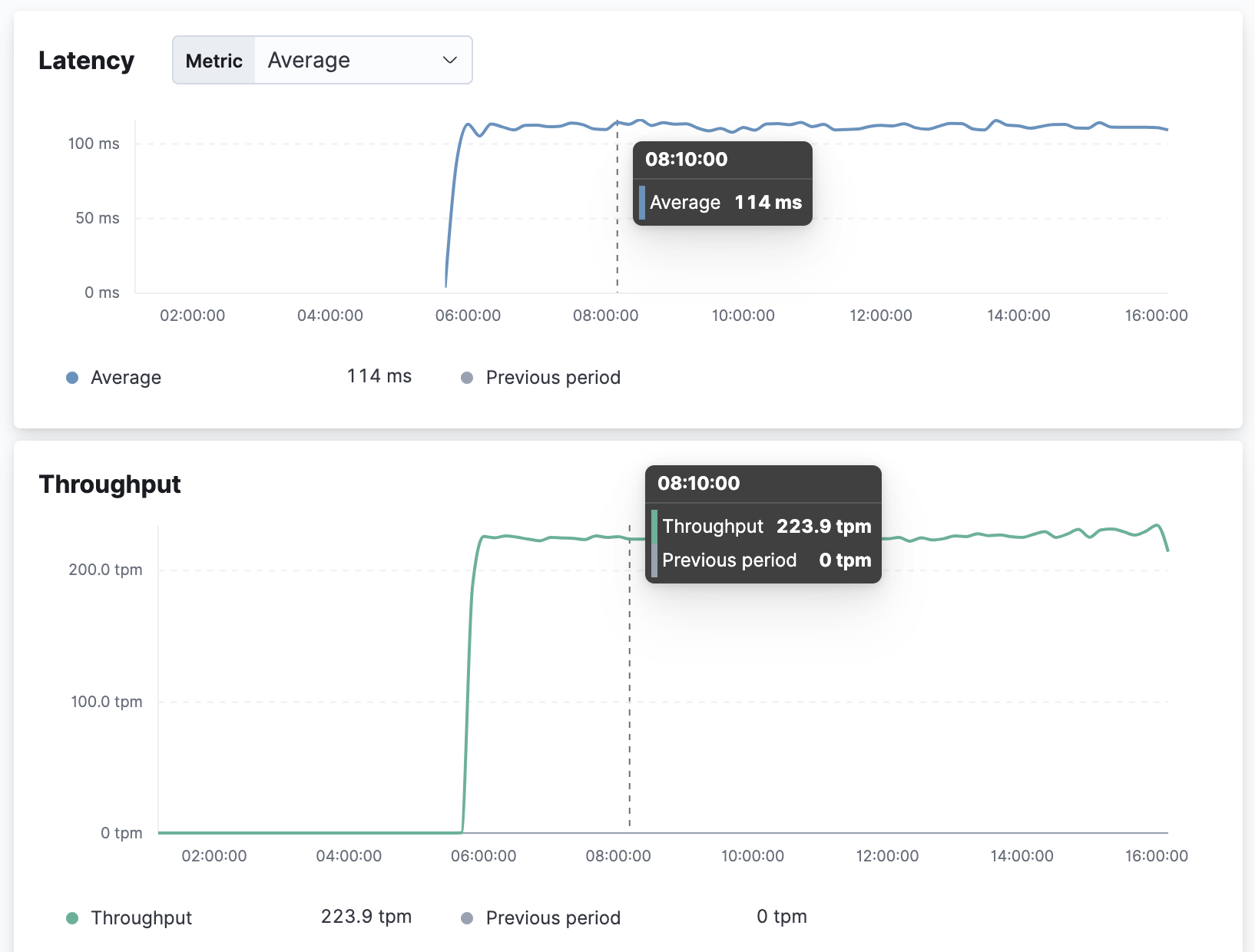
Task: Hide the Previous period series under Latency chart
Action: pyautogui.click(x=552, y=377)
